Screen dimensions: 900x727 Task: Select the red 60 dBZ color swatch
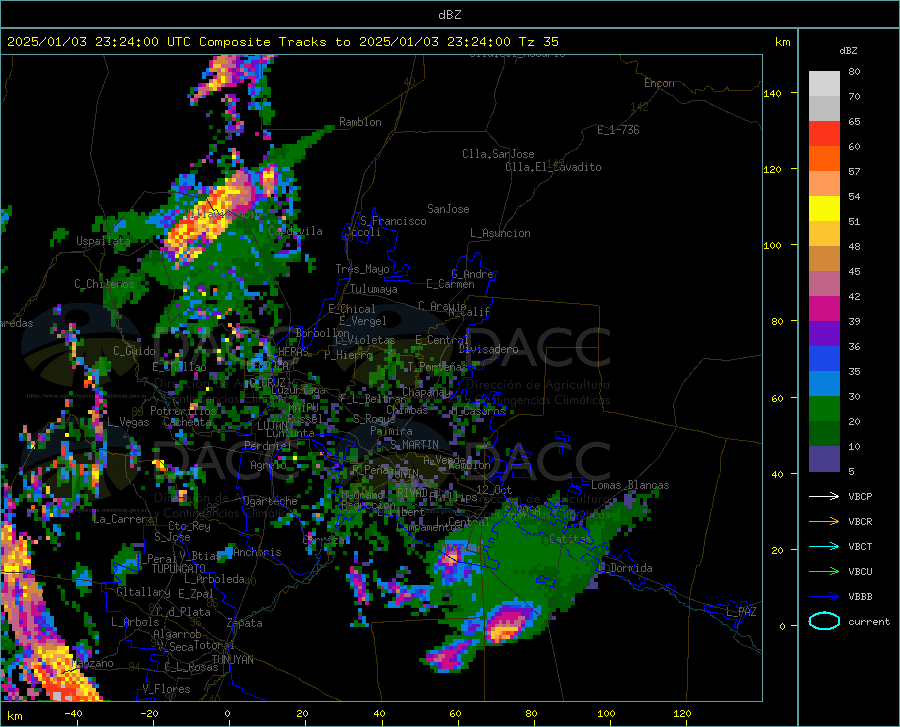click(x=824, y=134)
